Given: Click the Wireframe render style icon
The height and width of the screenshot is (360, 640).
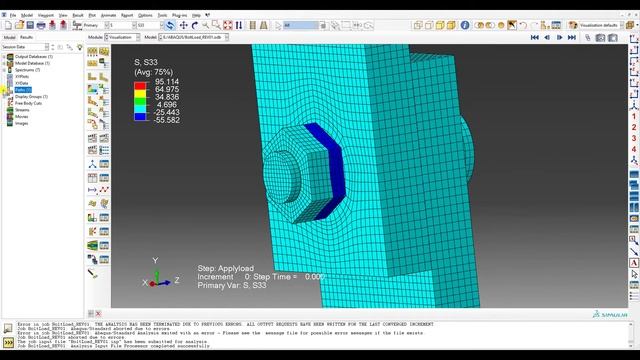Looking at the screenshot, I should (418, 25).
